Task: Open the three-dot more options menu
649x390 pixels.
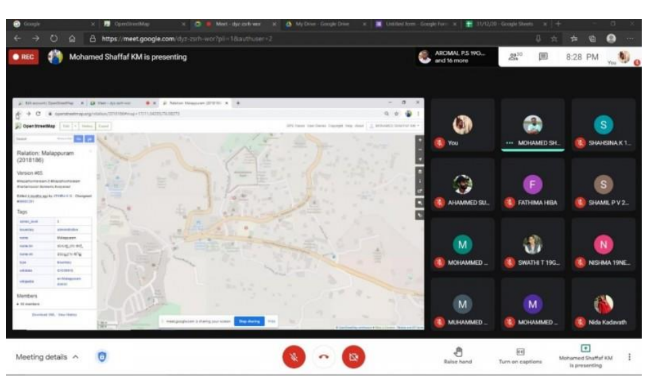Action: pos(630,357)
